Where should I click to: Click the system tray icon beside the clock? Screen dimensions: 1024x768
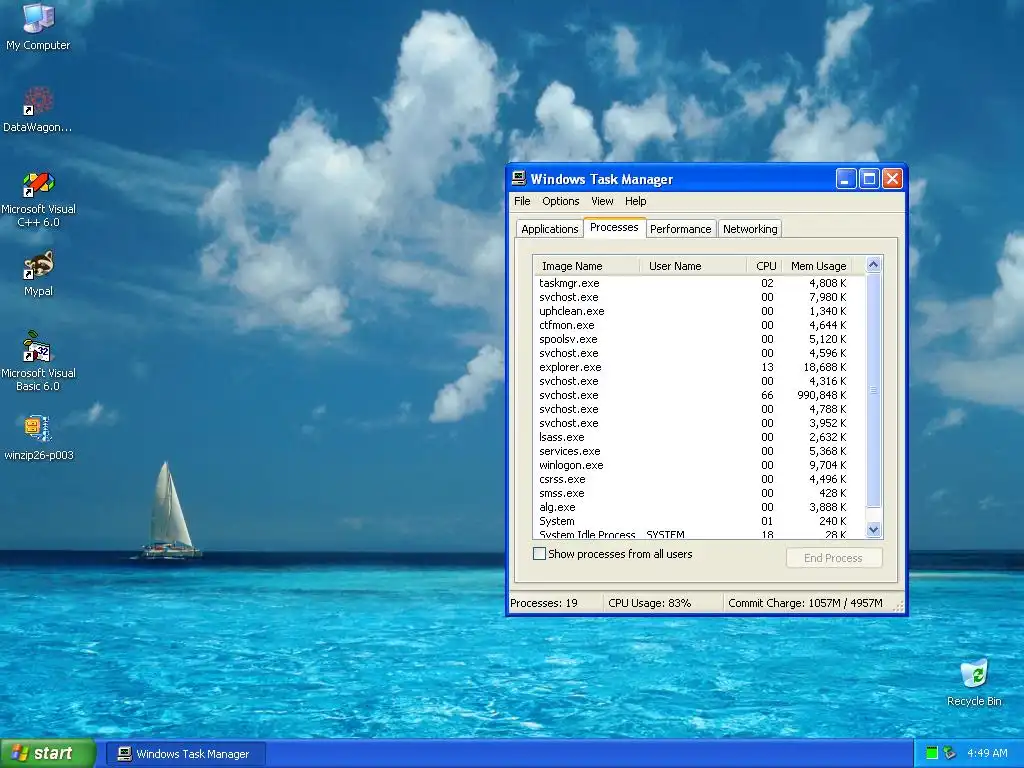coord(950,753)
